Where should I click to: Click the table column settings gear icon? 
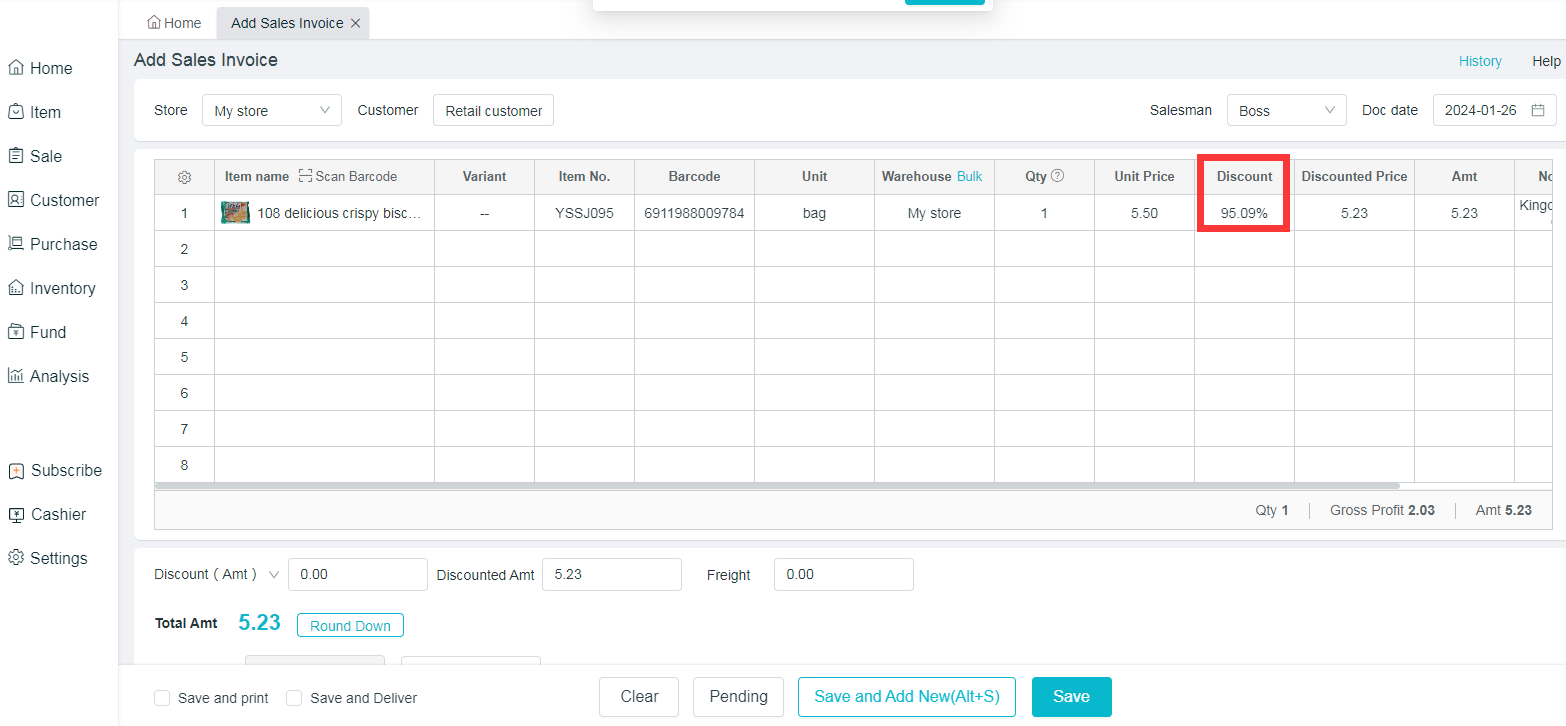[184, 177]
